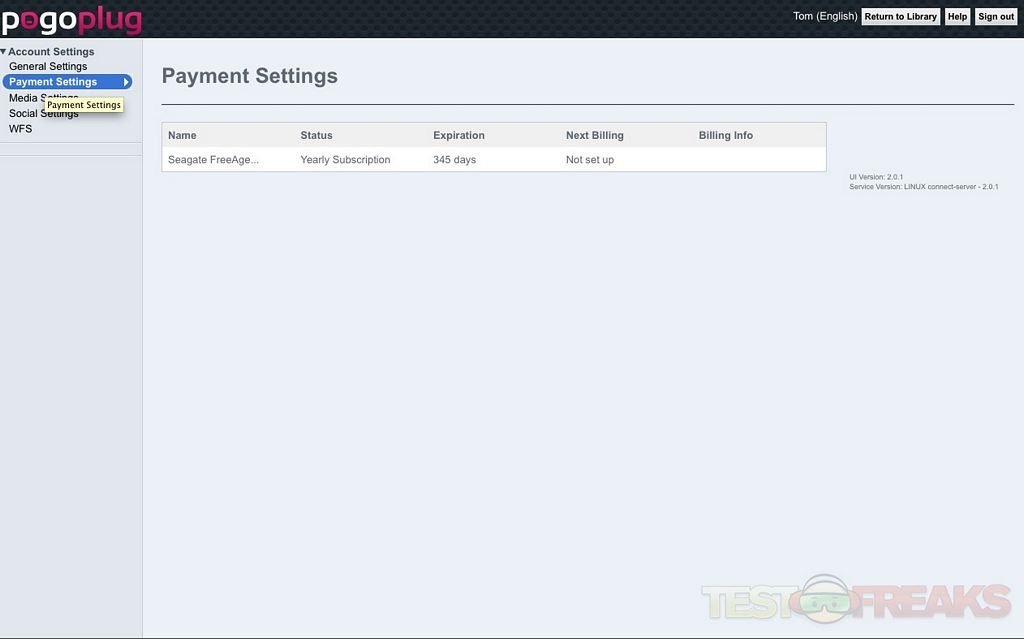Screen dimensions: 1024x639
Task: Collapse the Account Settings section
Action: (4, 51)
